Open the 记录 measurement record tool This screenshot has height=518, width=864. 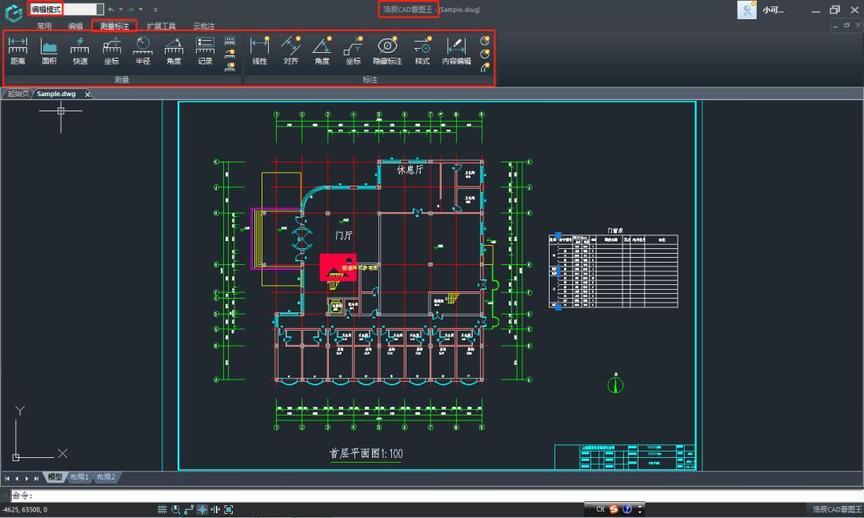205,50
